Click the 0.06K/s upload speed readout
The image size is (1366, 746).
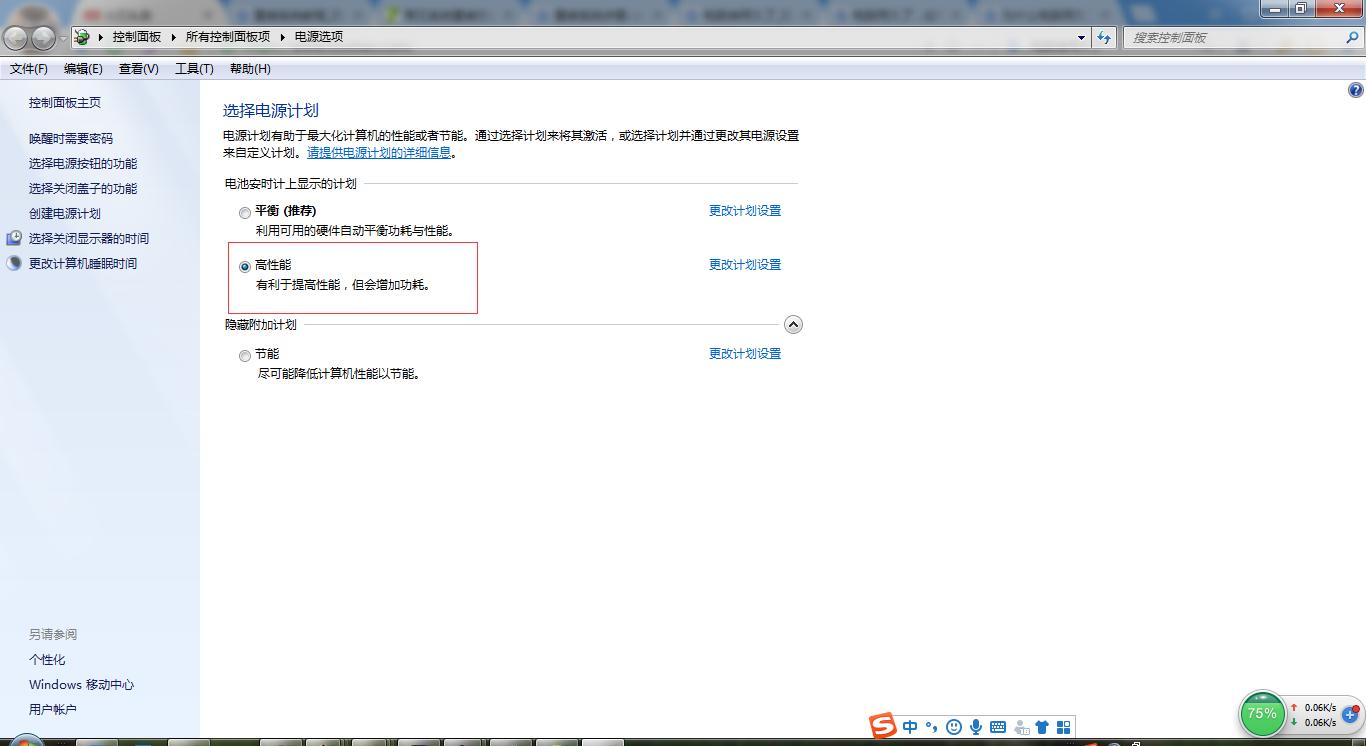[x=1320, y=707]
